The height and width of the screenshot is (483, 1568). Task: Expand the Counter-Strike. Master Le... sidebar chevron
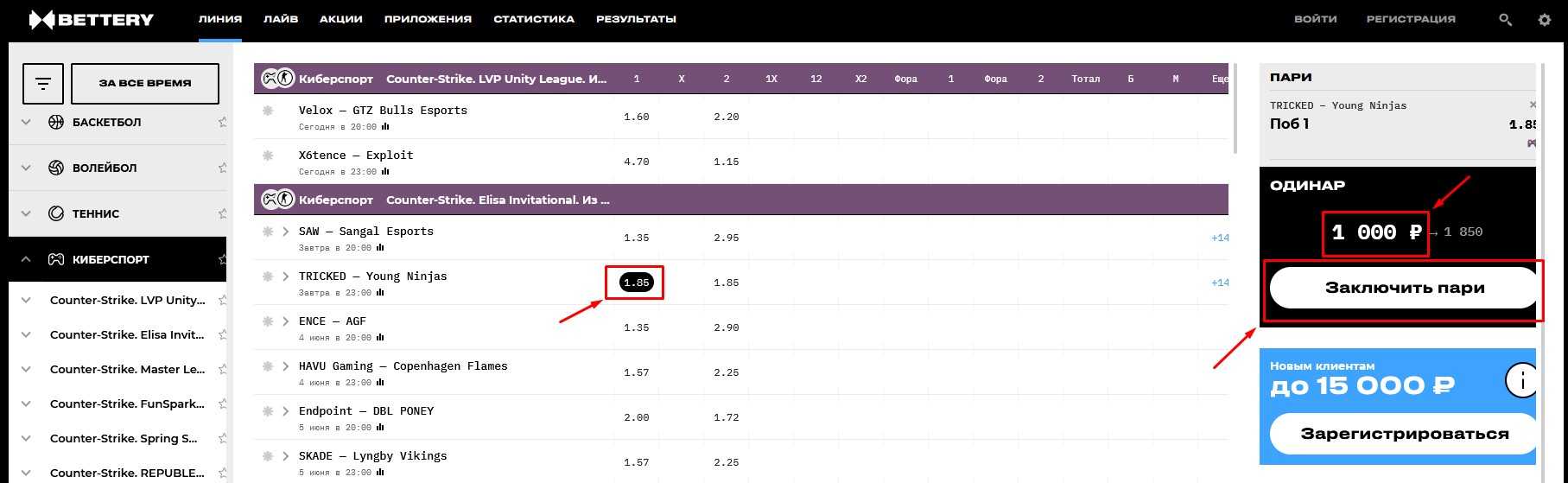coord(26,369)
